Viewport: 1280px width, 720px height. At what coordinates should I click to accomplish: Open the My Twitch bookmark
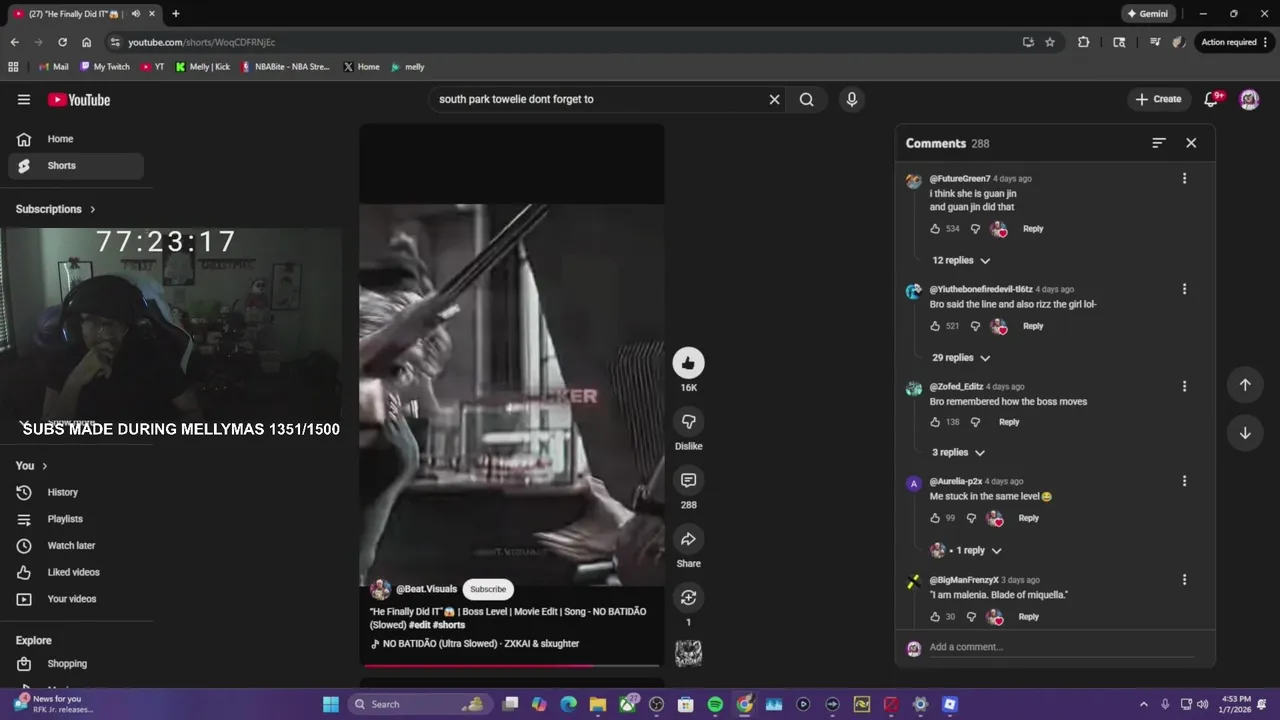pyautogui.click(x=105, y=67)
